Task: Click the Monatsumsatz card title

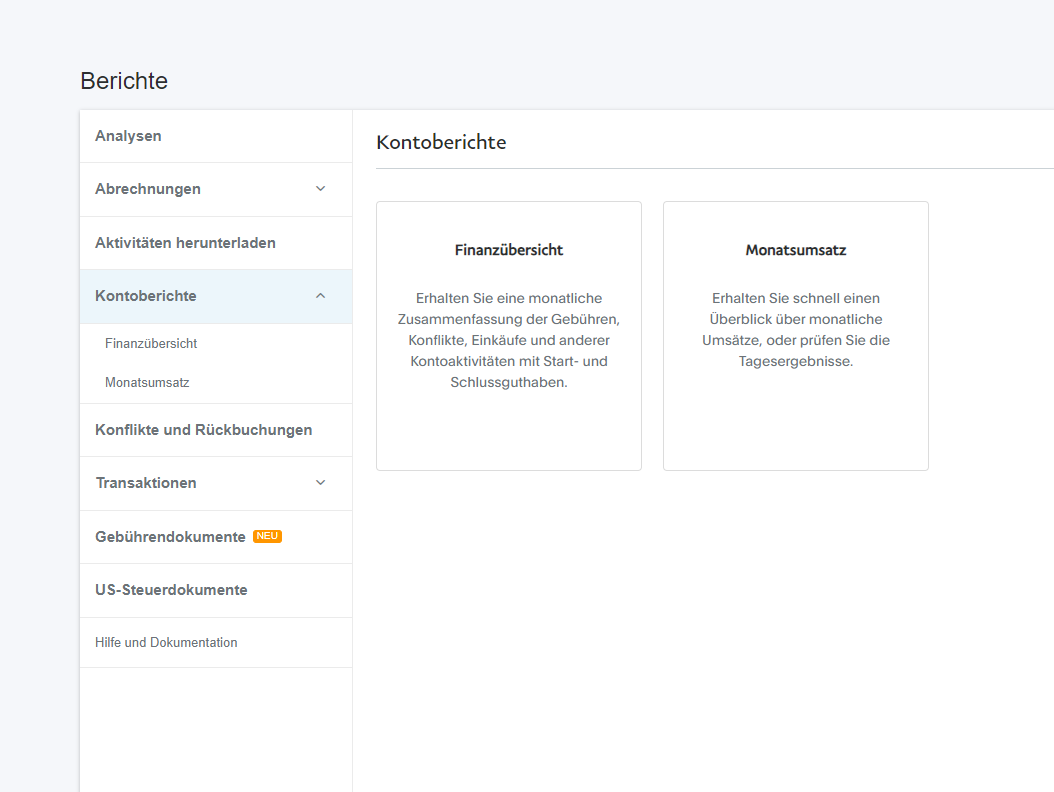Action: point(796,250)
